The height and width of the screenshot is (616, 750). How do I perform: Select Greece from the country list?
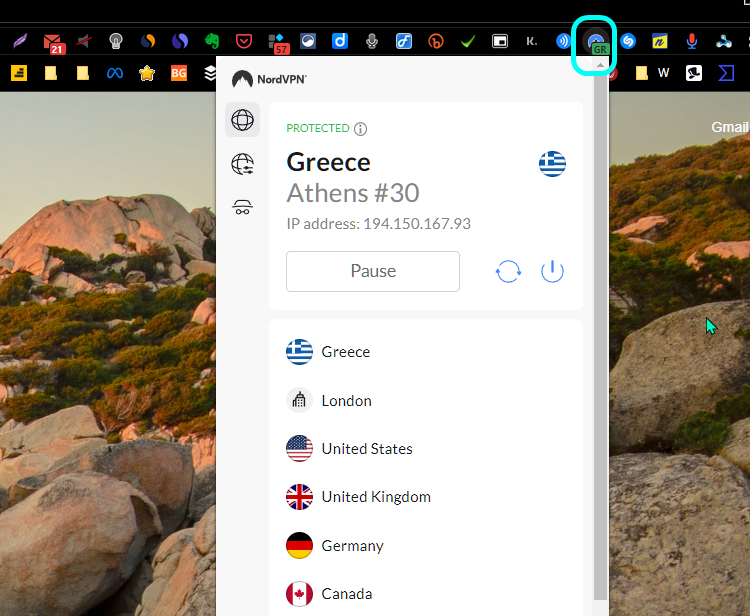pos(425,352)
